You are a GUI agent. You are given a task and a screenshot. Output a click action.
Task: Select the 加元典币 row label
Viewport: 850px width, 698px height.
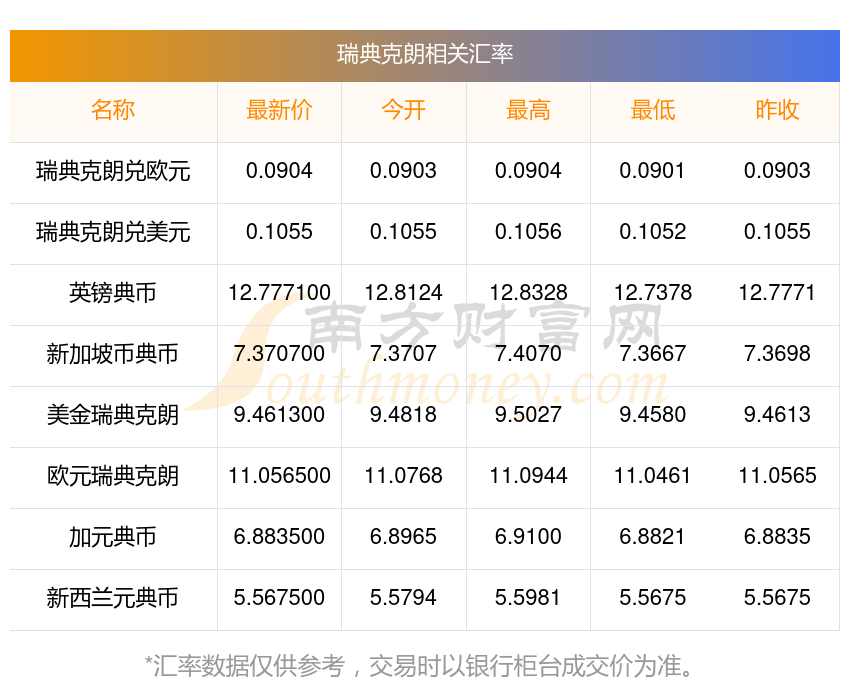[x=113, y=538]
